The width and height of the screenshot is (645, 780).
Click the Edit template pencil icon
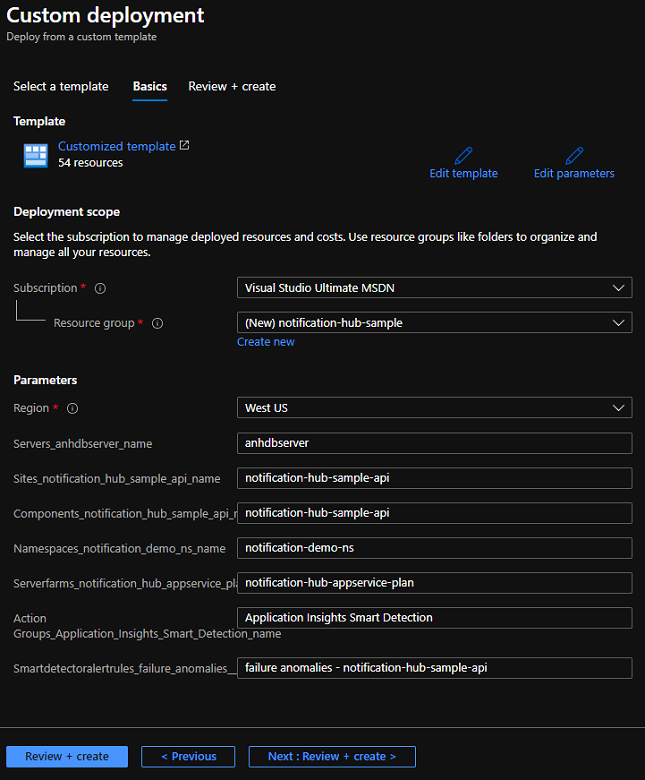coord(463,156)
